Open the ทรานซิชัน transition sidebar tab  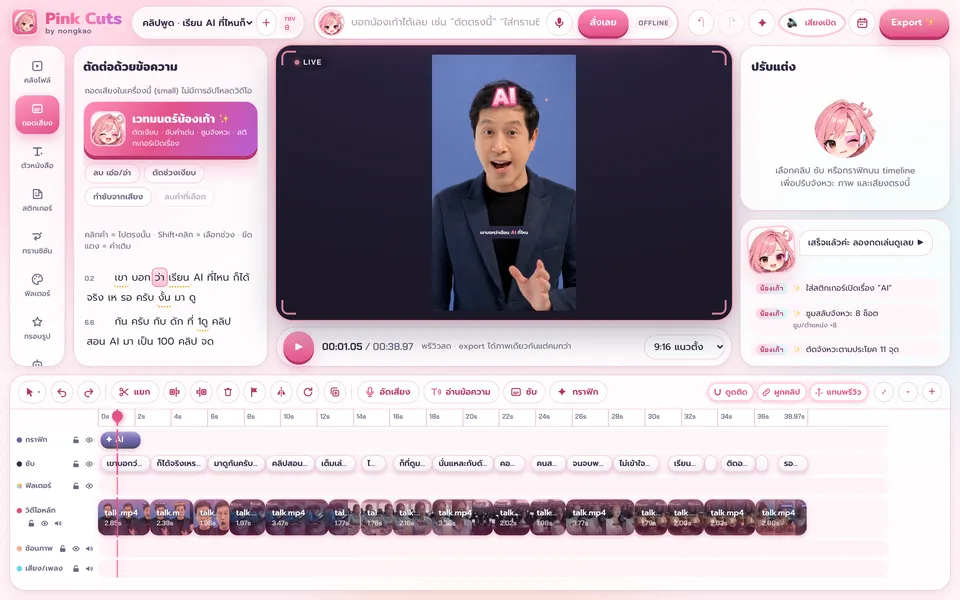point(37,243)
